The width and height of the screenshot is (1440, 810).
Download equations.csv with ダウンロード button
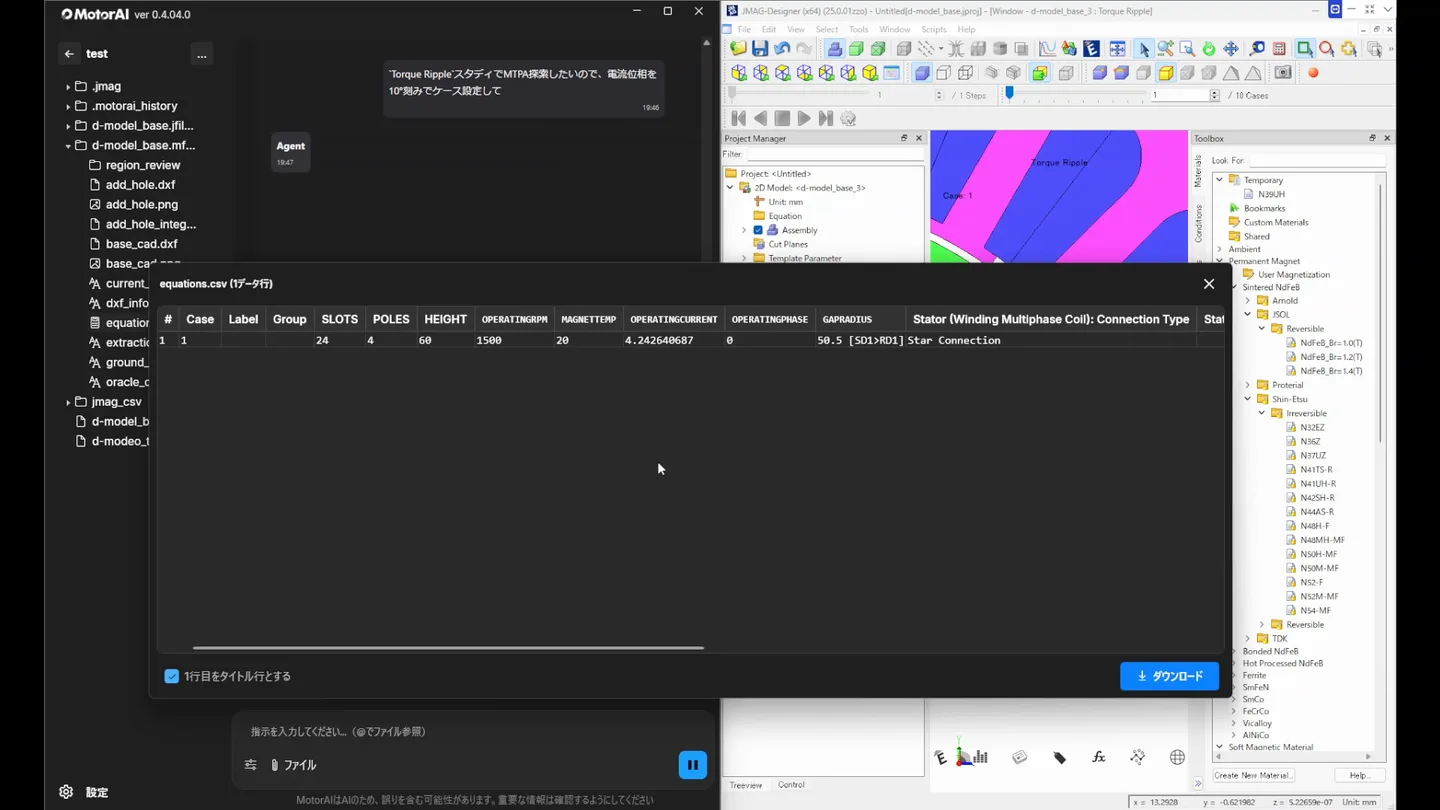[x=1170, y=676]
